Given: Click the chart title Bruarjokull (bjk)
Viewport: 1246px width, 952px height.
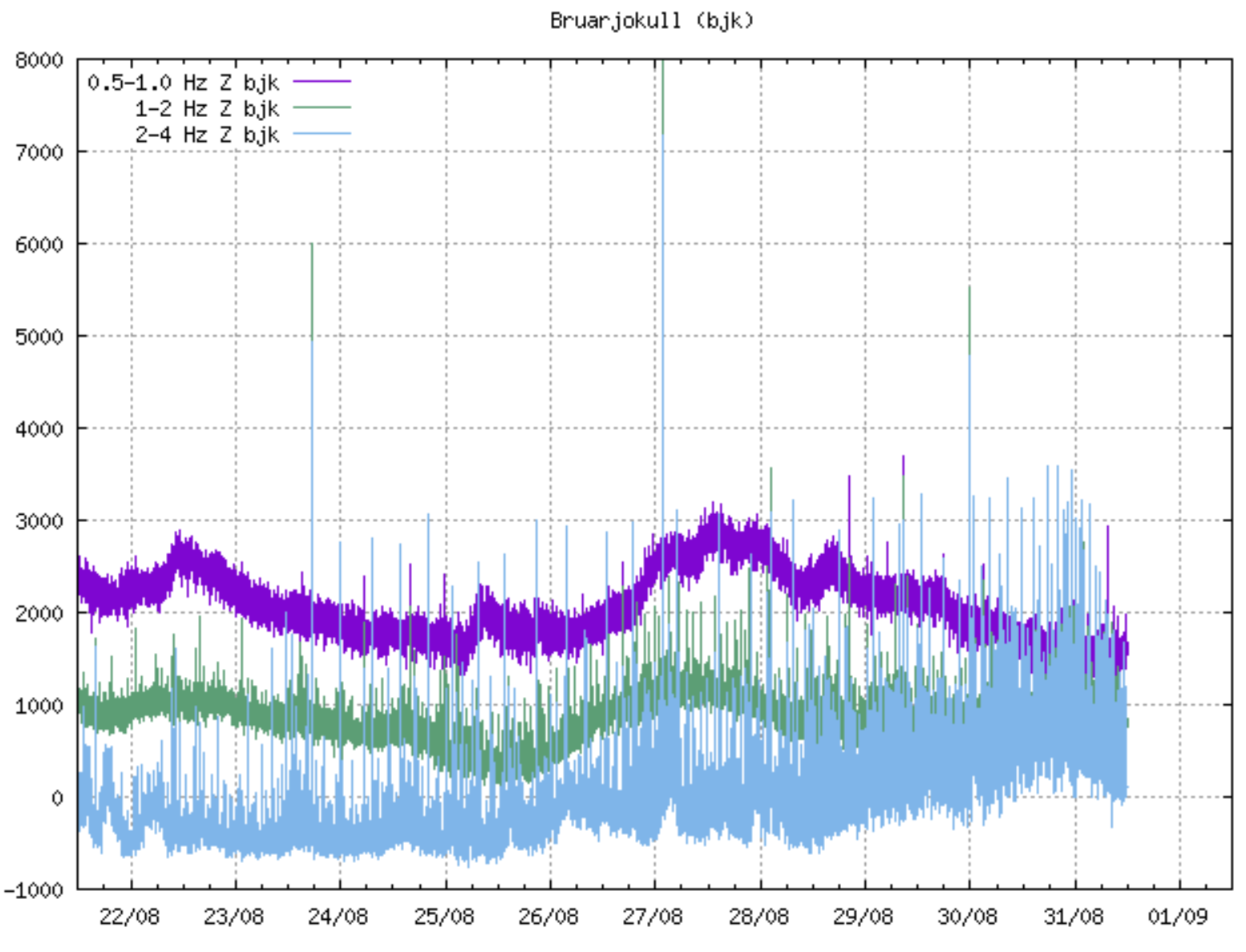Looking at the screenshot, I should point(651,20).
